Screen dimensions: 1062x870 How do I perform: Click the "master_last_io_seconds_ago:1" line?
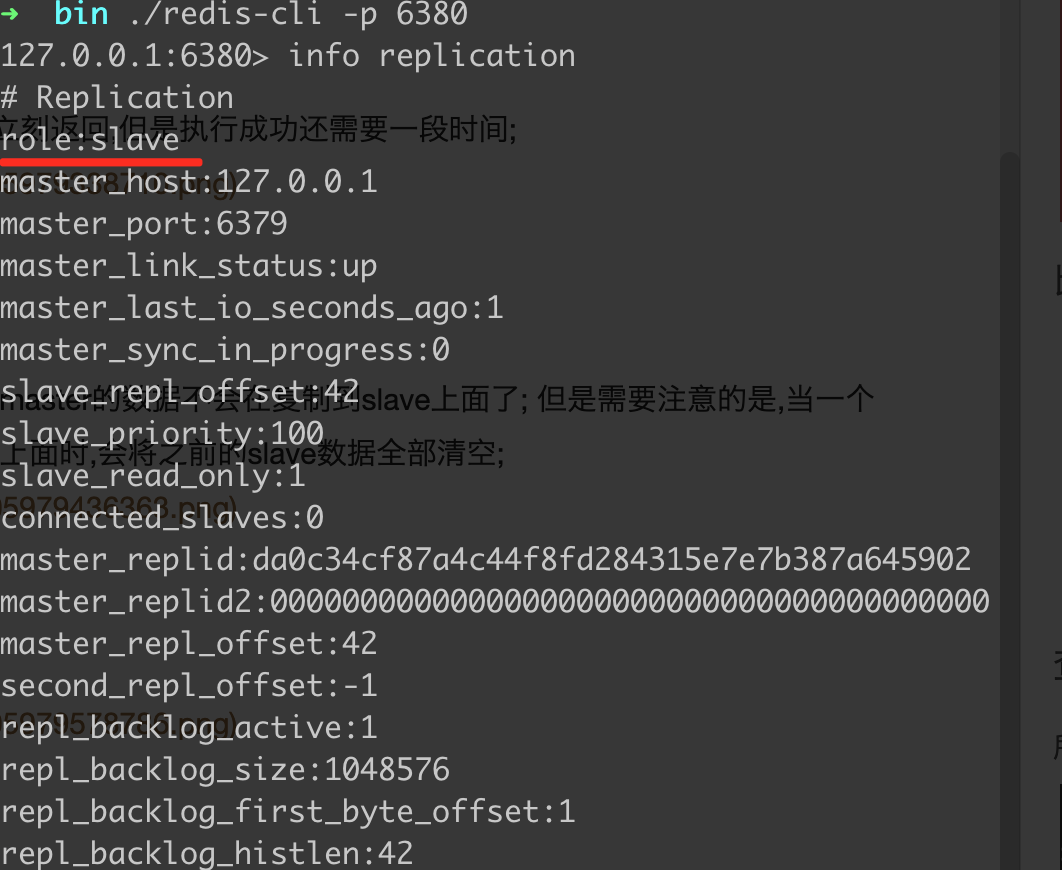252,309
